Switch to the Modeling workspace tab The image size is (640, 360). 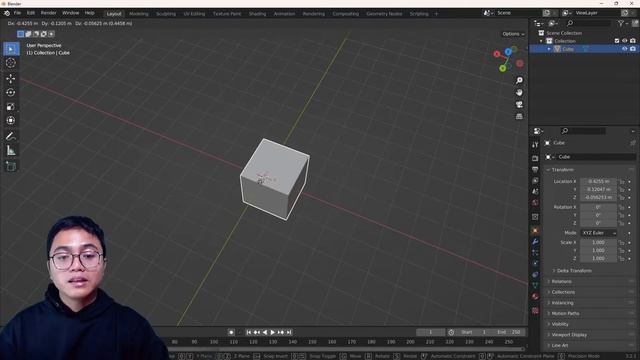click(x=139, y=14)
